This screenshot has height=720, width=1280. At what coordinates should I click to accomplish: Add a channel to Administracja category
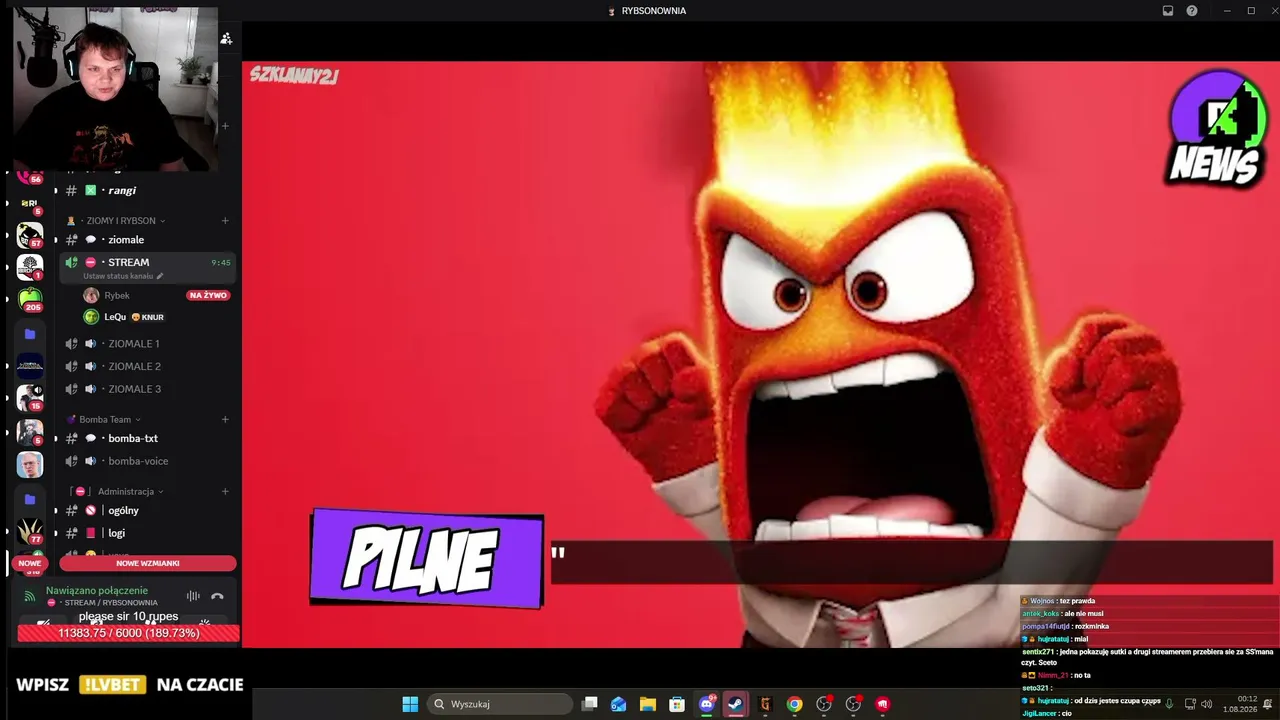point(225,492)
